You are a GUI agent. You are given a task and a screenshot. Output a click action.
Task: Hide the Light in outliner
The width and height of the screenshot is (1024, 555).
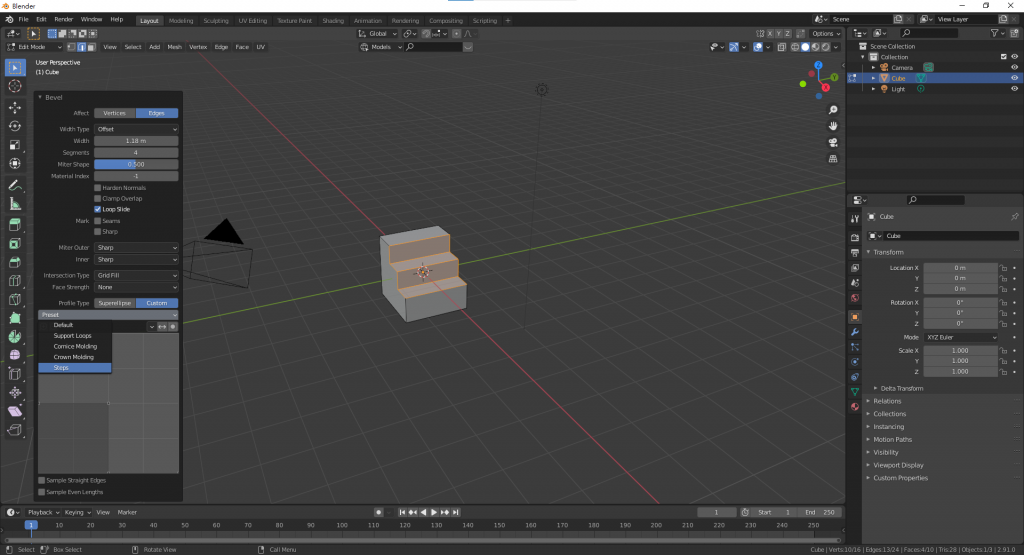coord(1014,89)
